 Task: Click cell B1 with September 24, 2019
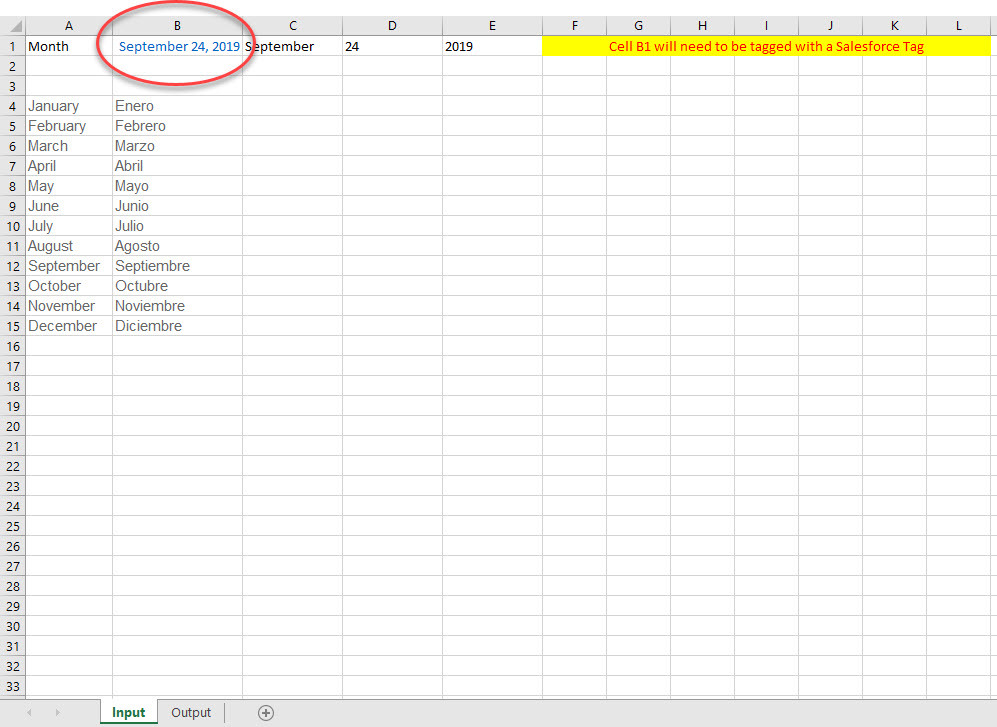click(x=177, y=46)
